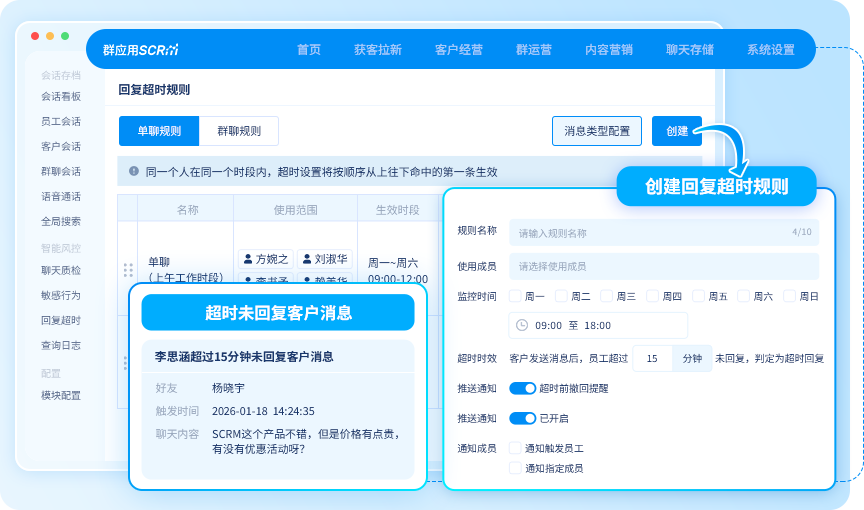The width and height of the screenshot is (864, 510).
Task: Click the 杨晓宇 friend name
Action: [228, 388]
